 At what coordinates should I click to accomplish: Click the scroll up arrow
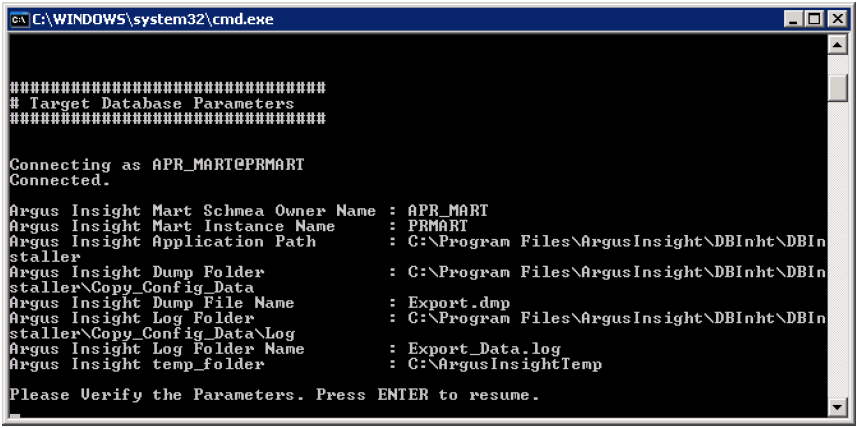(x=837, y=45)
